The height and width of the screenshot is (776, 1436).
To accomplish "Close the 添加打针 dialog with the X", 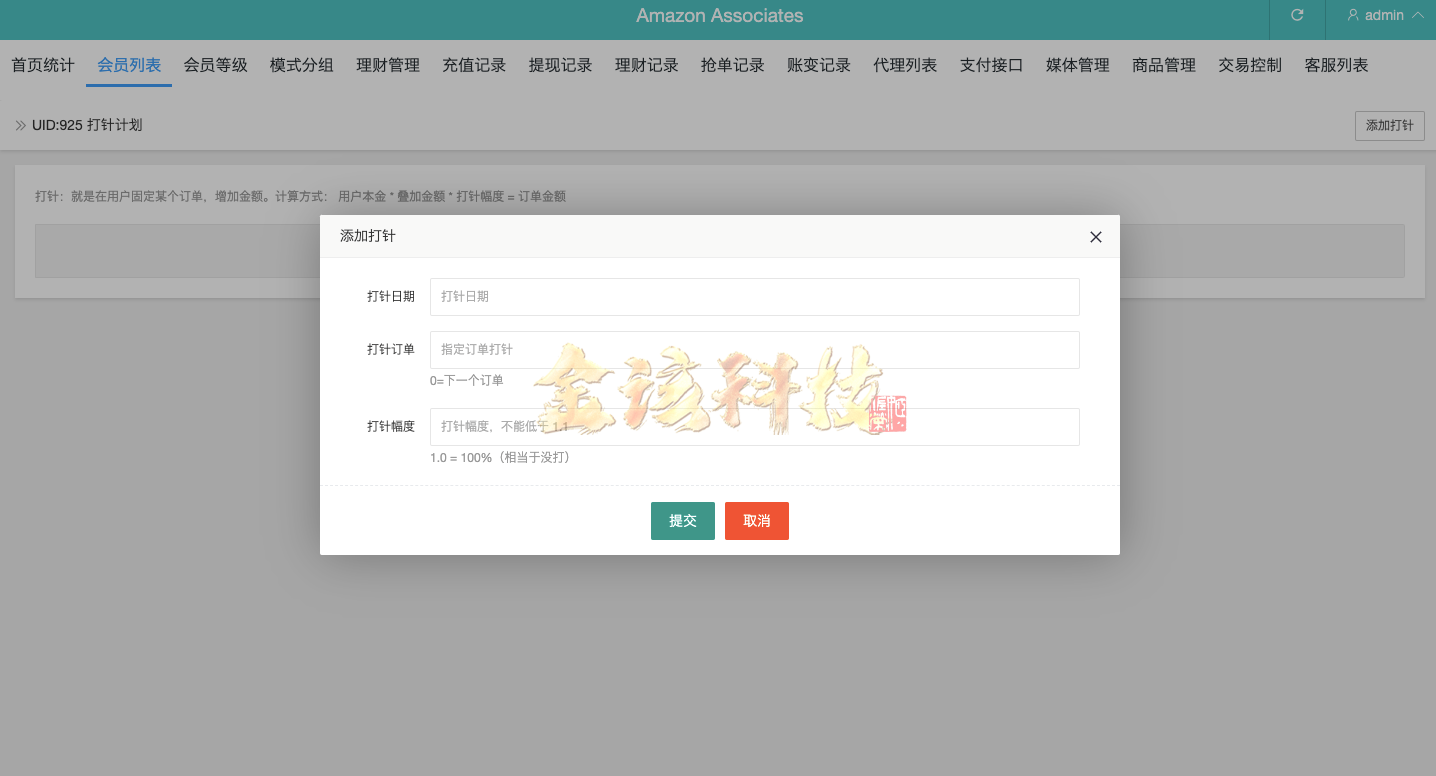I will pos(1095,237).
